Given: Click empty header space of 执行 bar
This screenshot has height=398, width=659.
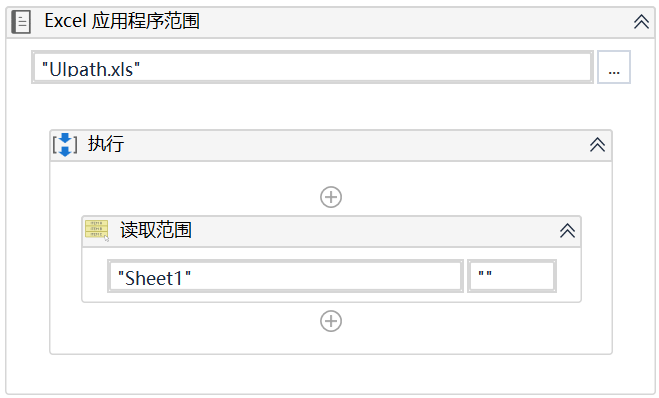Looking at the screenshot, I should (355, 145).
